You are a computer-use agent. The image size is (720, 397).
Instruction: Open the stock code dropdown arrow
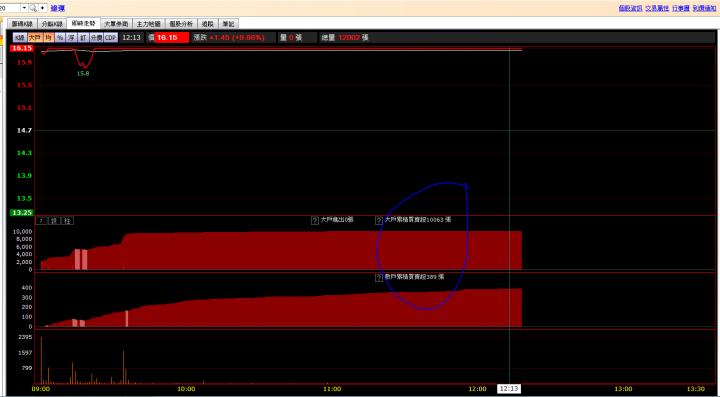pyautogui.click(x=24, y=8)
